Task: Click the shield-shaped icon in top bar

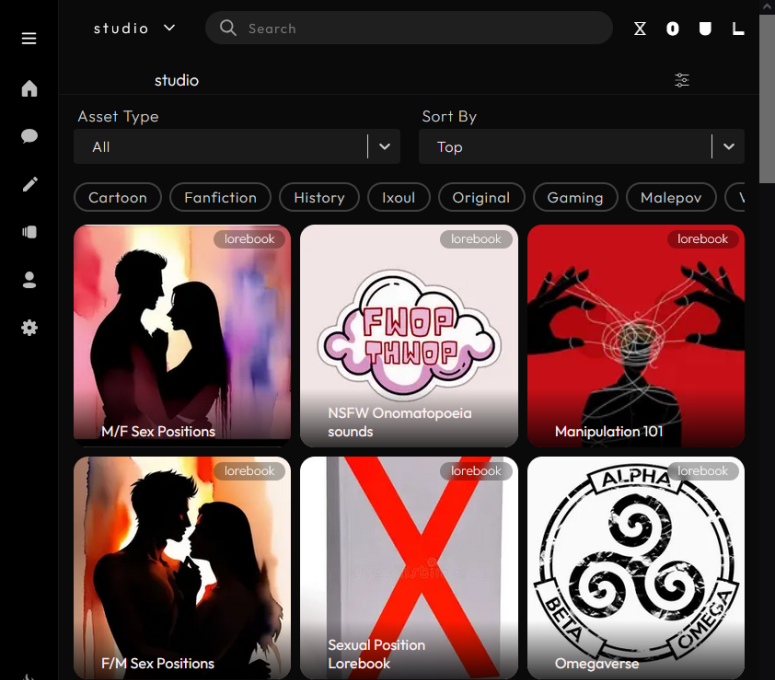Action: (705, 29)
